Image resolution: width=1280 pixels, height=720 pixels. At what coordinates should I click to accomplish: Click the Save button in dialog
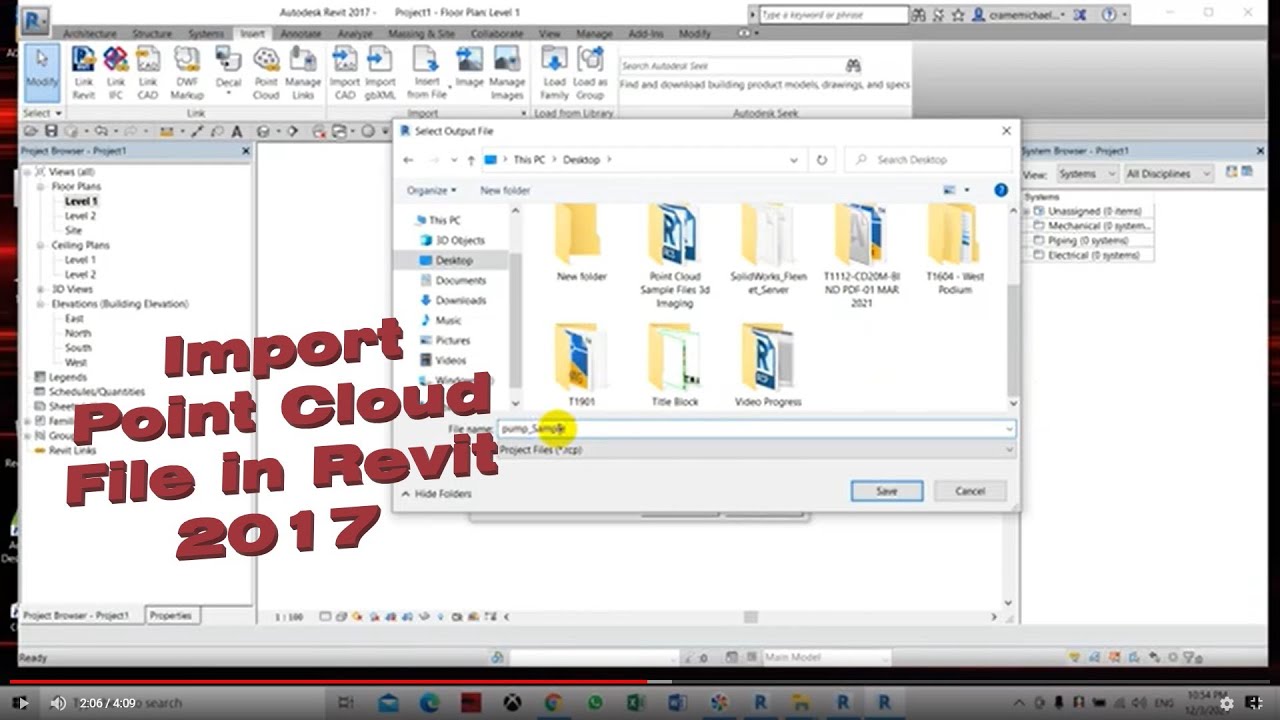pos(887,491)
